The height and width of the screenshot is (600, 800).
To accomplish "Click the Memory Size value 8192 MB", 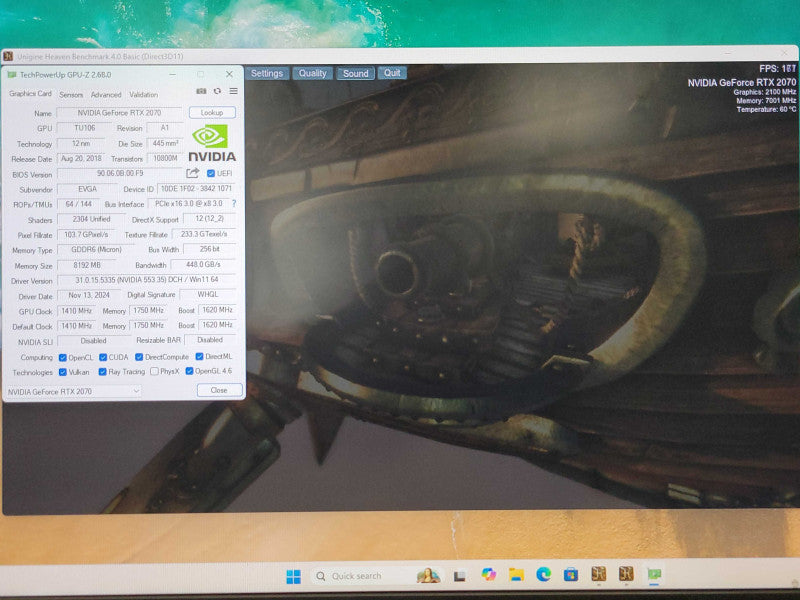I will point(86,265).
